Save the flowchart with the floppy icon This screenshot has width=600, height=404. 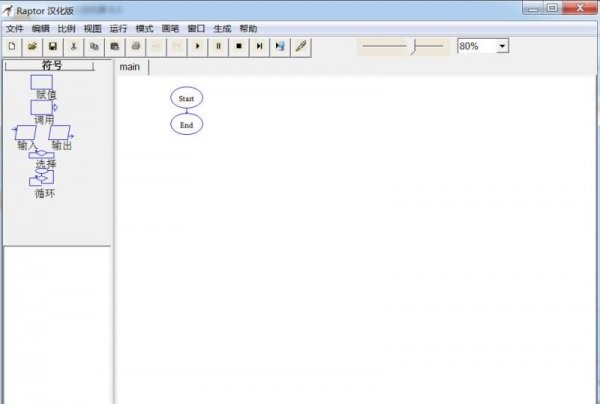tap(53, 46)
